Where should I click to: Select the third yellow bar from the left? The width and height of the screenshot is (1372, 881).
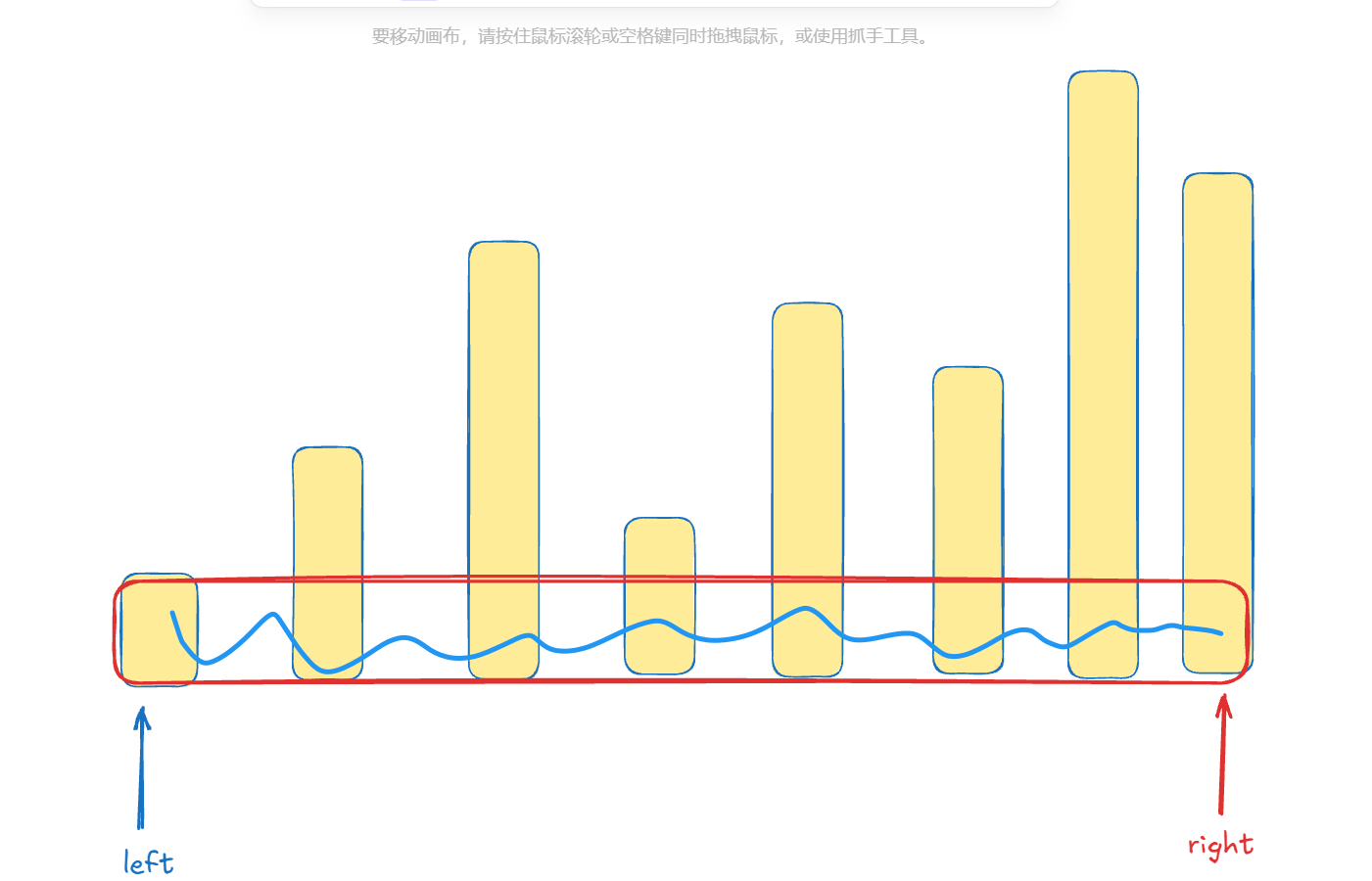point(504,460)
